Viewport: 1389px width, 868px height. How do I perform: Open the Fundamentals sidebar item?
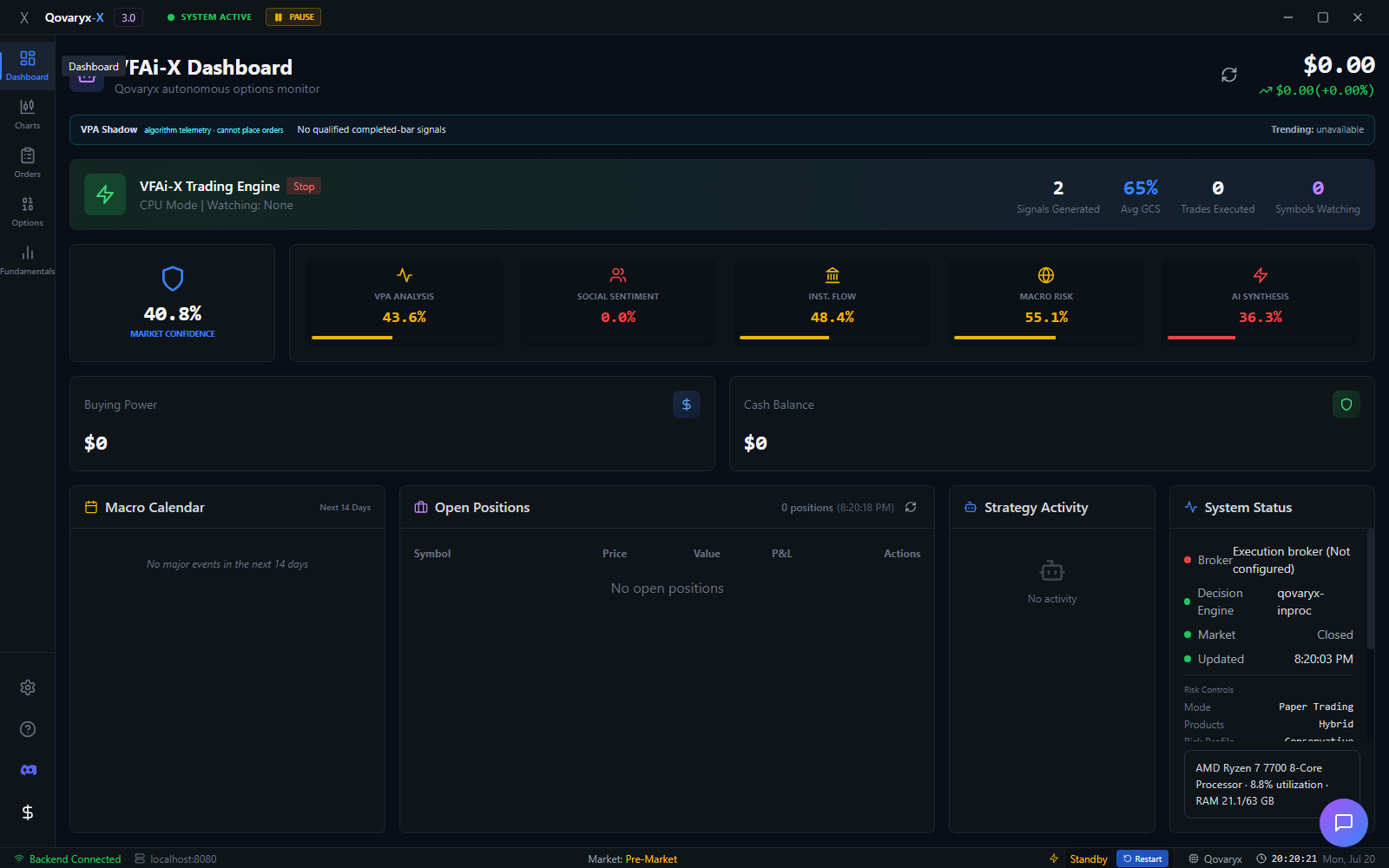coord(27,260)
